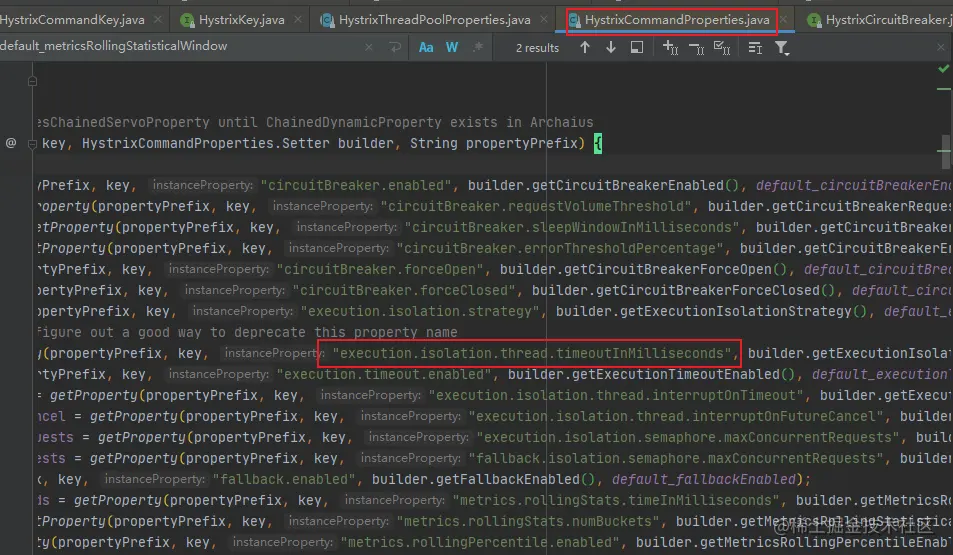Click default_fallbackEnabled constant
953x555 pixels.
[x=704, y=479]
